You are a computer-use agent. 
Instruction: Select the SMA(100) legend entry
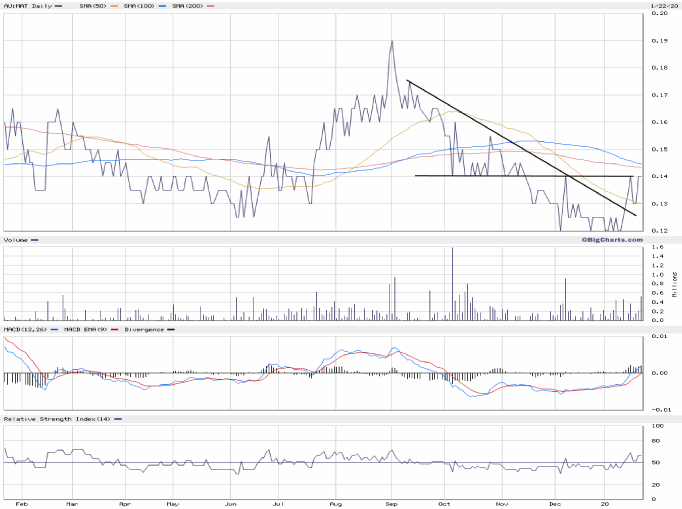coord(145,7)
